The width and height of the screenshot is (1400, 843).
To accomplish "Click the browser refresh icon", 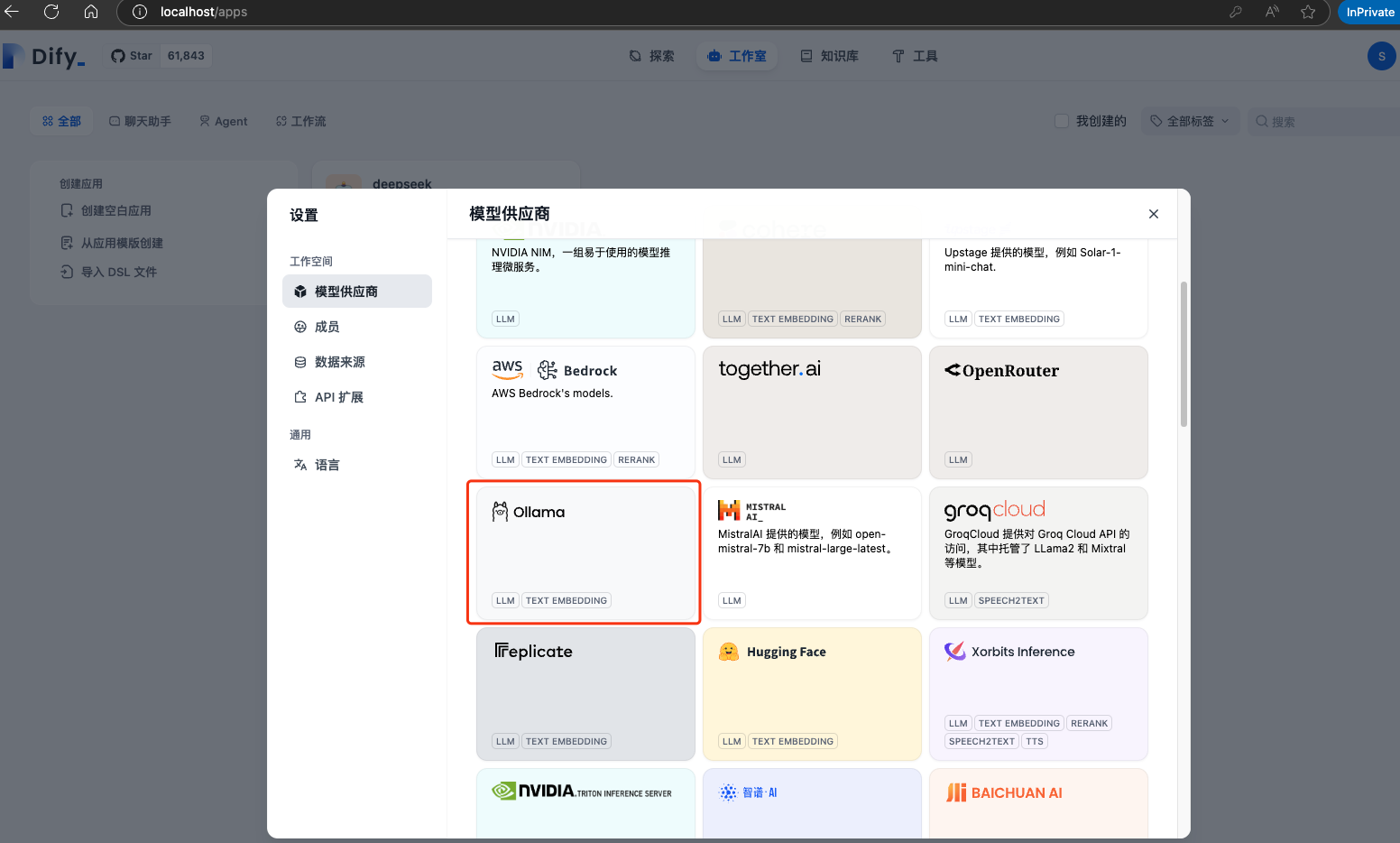I will [51, 12].
